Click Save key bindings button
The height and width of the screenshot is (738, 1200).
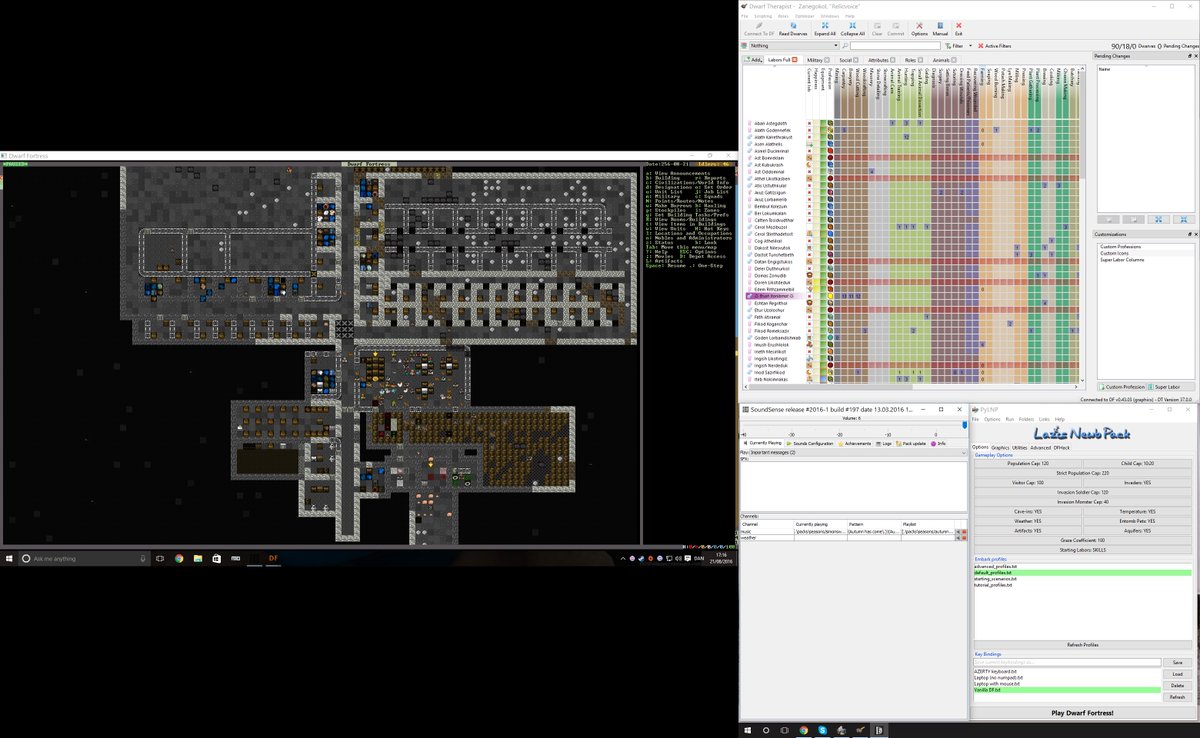coord(1177,662)
